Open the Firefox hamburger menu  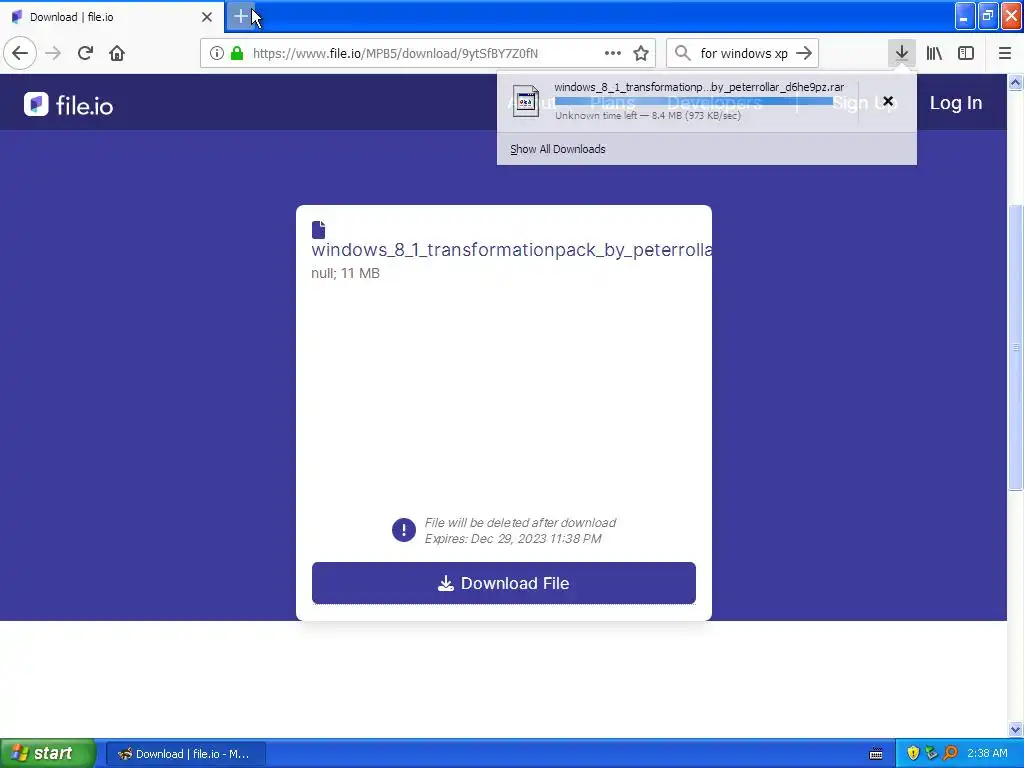pos(1004,53)
